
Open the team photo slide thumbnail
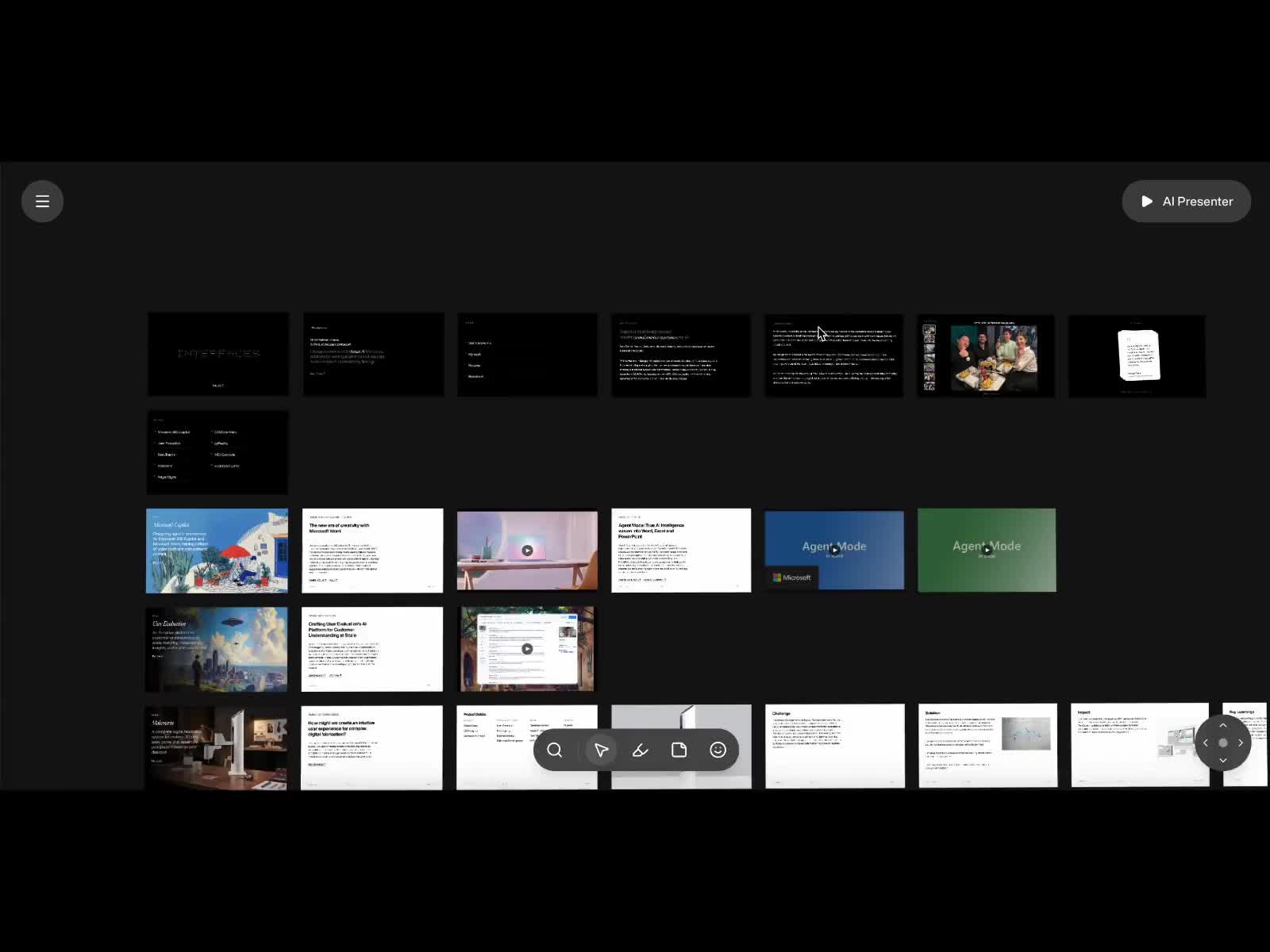point(986,356)
